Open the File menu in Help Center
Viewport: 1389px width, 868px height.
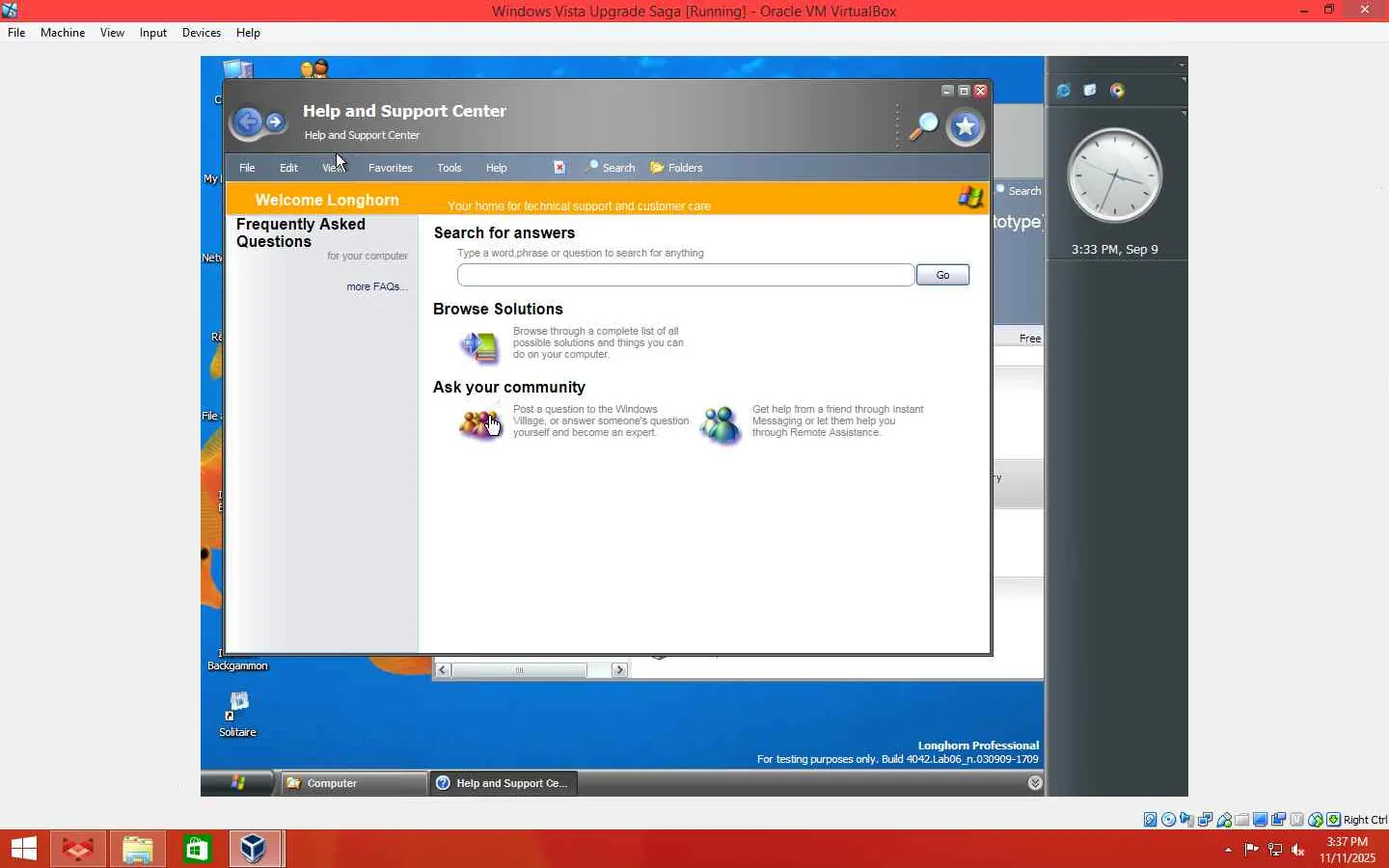(x=247, y=168)
